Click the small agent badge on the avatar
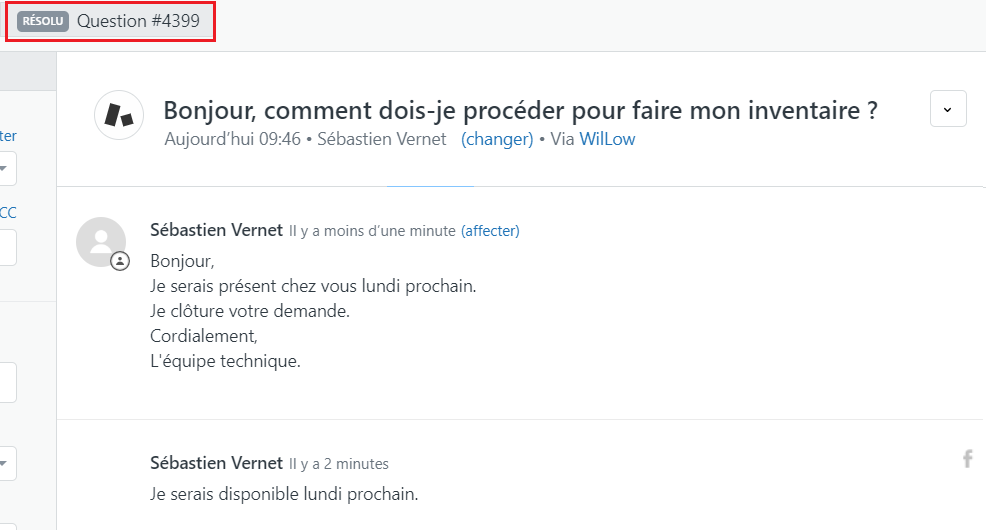 tap(120, 261)
